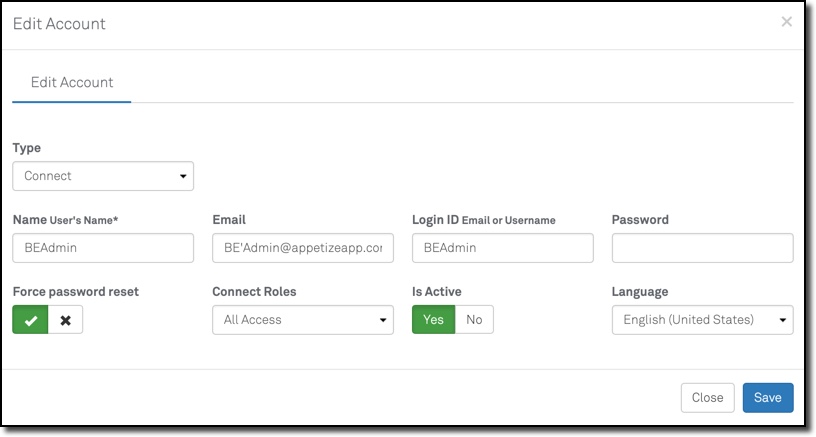816x437 pixels.
Task: Click the Name input field
Action: [102, 248]
